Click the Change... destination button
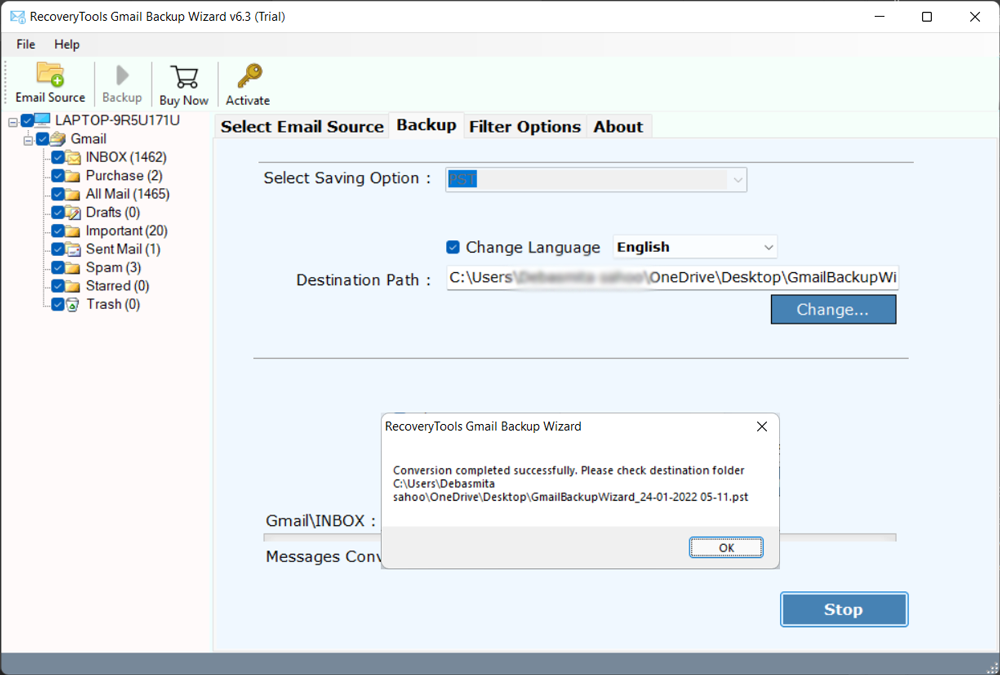The width and height of the screenshot is (1000, 675). [x=833, y=309]
